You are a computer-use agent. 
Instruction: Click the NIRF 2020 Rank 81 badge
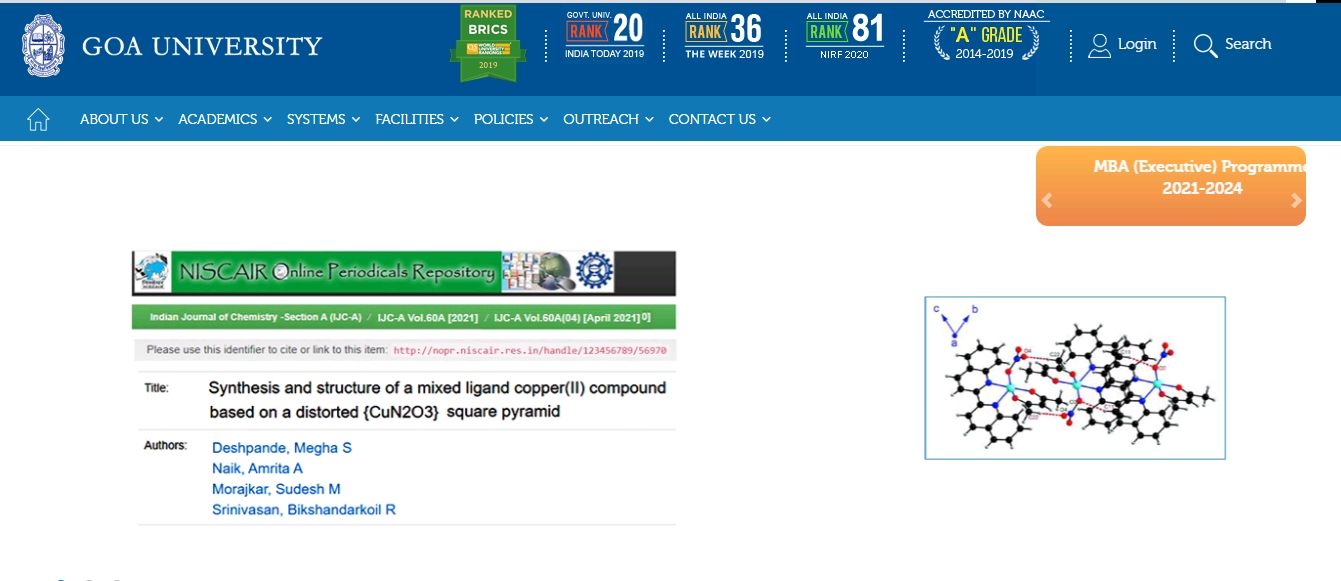pyautogui.click(x=845, y=36)
